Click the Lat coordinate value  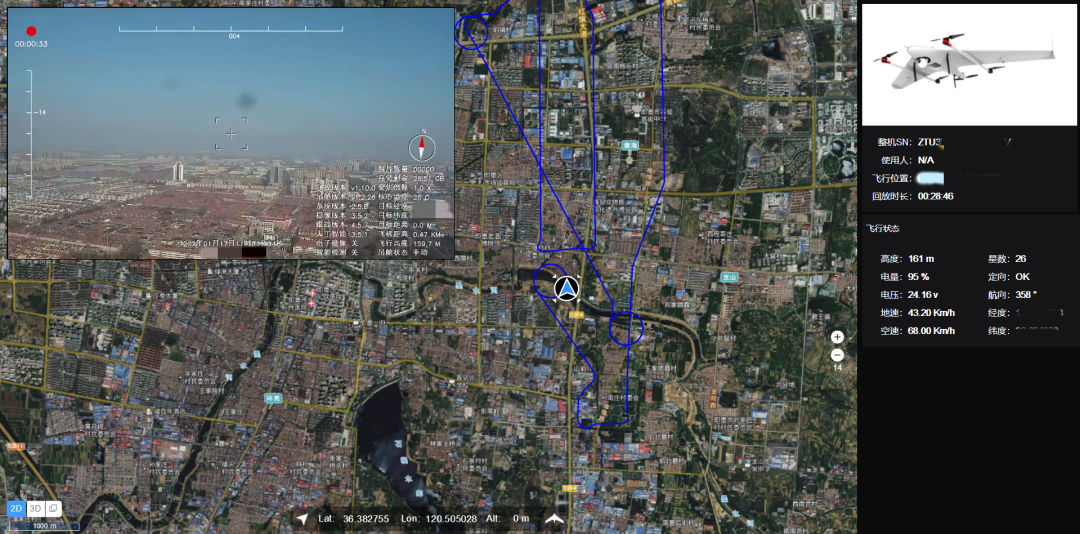(x=366, y=519)
